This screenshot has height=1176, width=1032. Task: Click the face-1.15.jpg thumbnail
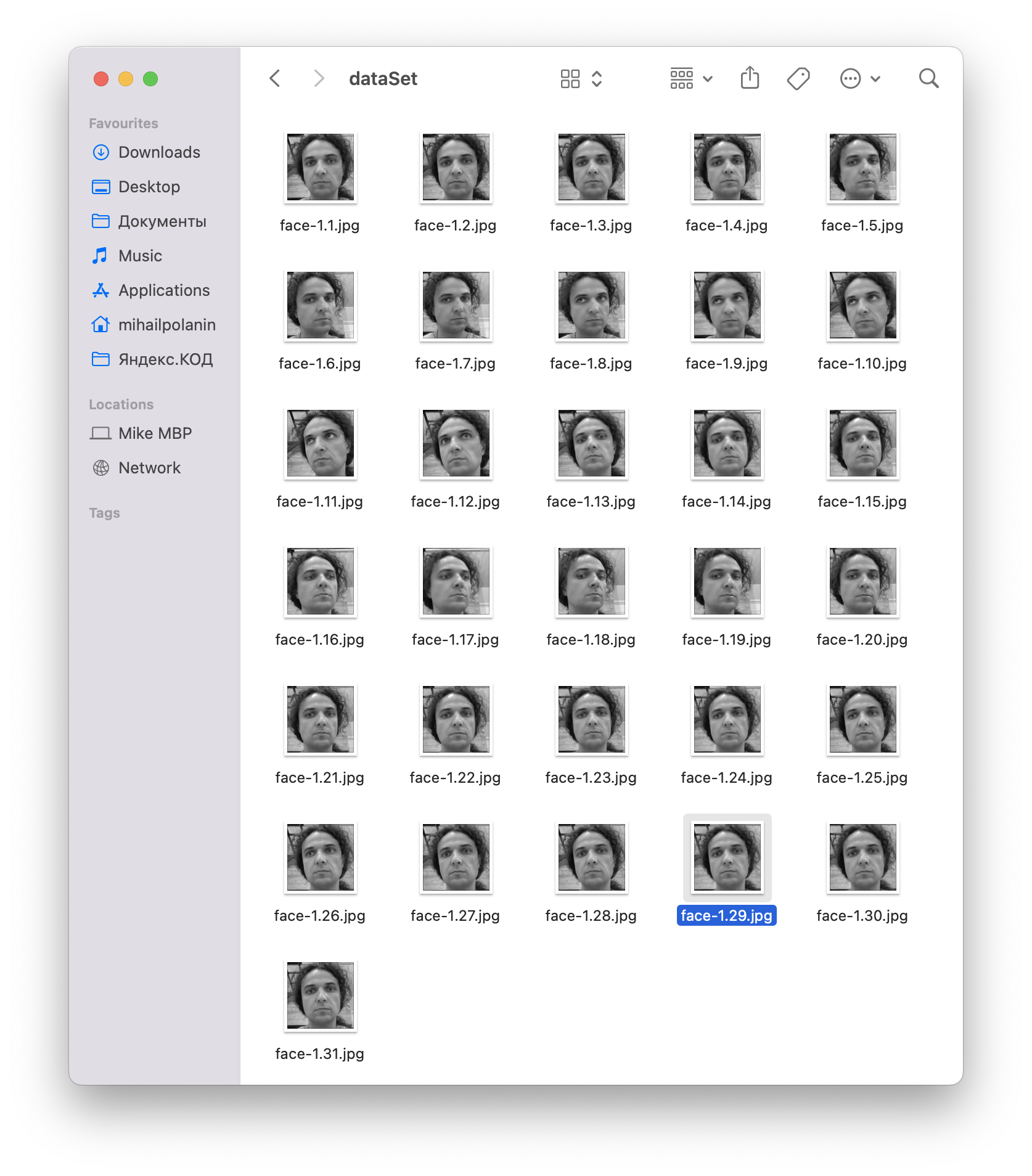tap(862, 444)
